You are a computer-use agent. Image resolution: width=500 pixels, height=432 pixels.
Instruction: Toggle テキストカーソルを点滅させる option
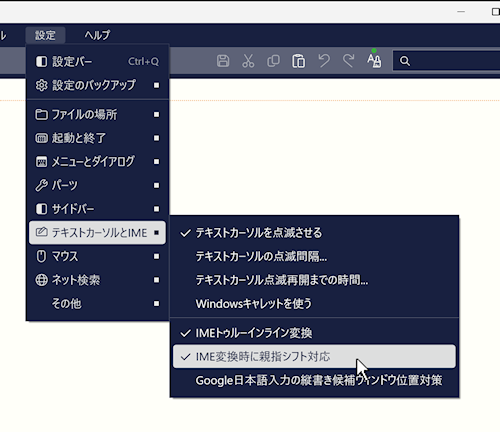point(314,233)
